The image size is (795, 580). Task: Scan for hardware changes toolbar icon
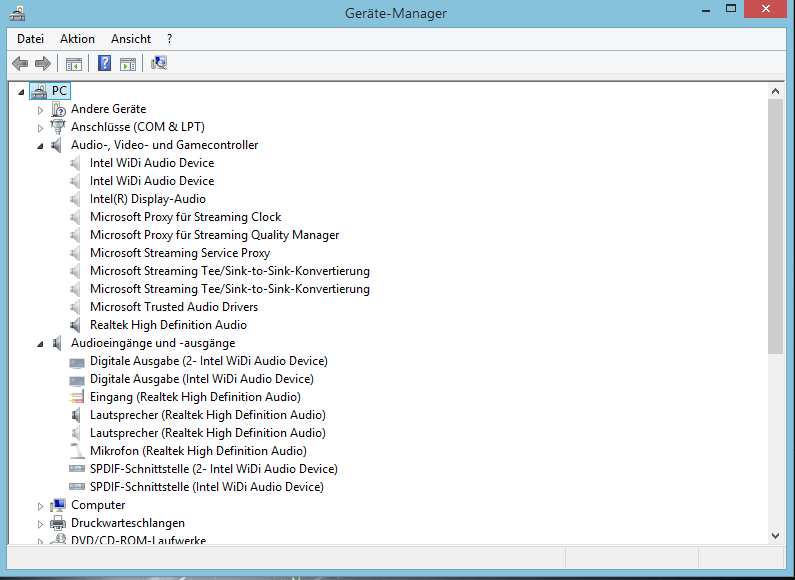point(159,63)
